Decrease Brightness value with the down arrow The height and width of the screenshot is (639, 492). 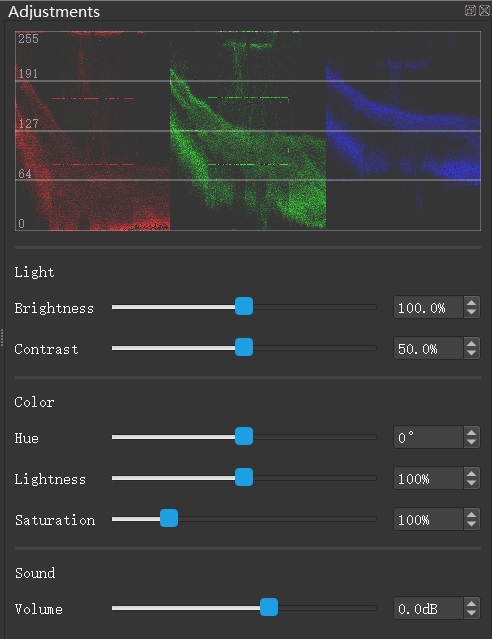tap(472, 312)
